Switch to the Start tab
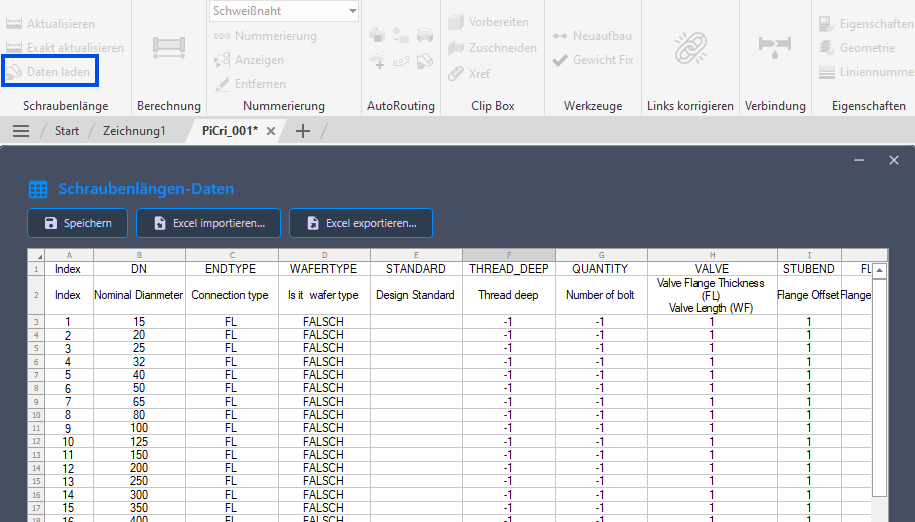 67,131
